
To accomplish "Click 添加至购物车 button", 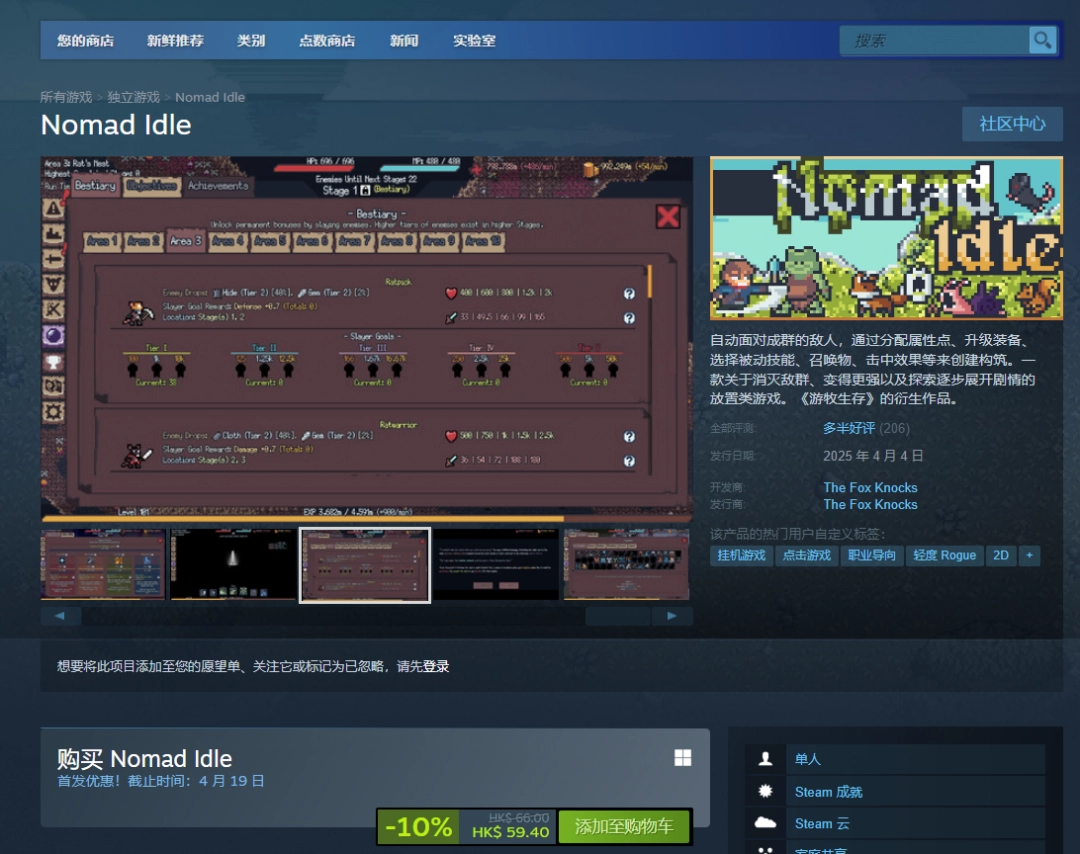I will pyautogui.click(x=624, y=827).
